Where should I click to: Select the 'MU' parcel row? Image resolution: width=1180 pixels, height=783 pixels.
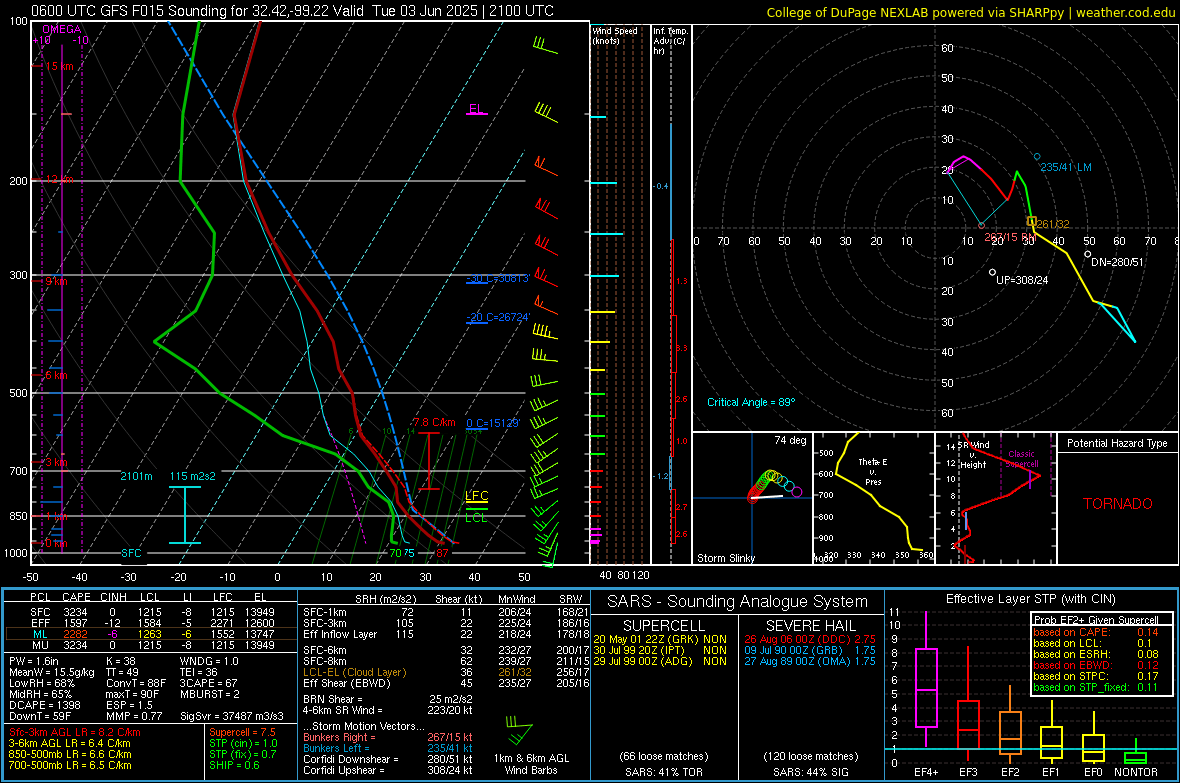[x=150, y=645]
